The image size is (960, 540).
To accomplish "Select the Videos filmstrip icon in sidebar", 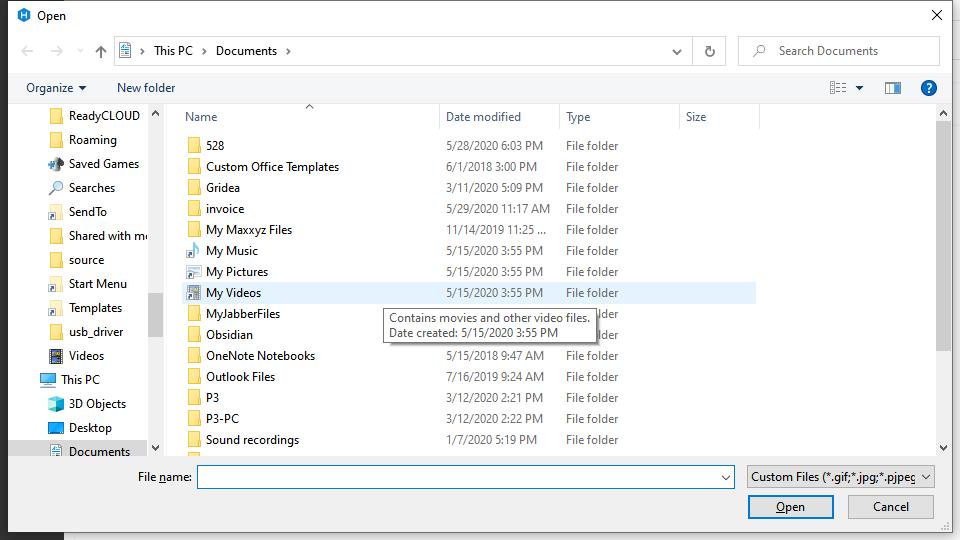I will 56,356.
